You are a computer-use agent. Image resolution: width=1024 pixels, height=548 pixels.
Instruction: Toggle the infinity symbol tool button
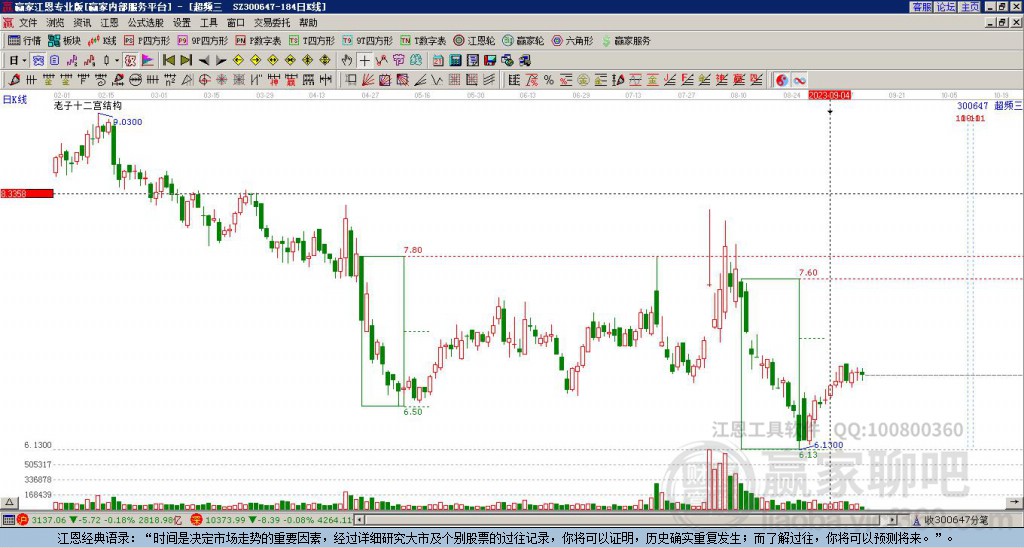tap(800, 79)
